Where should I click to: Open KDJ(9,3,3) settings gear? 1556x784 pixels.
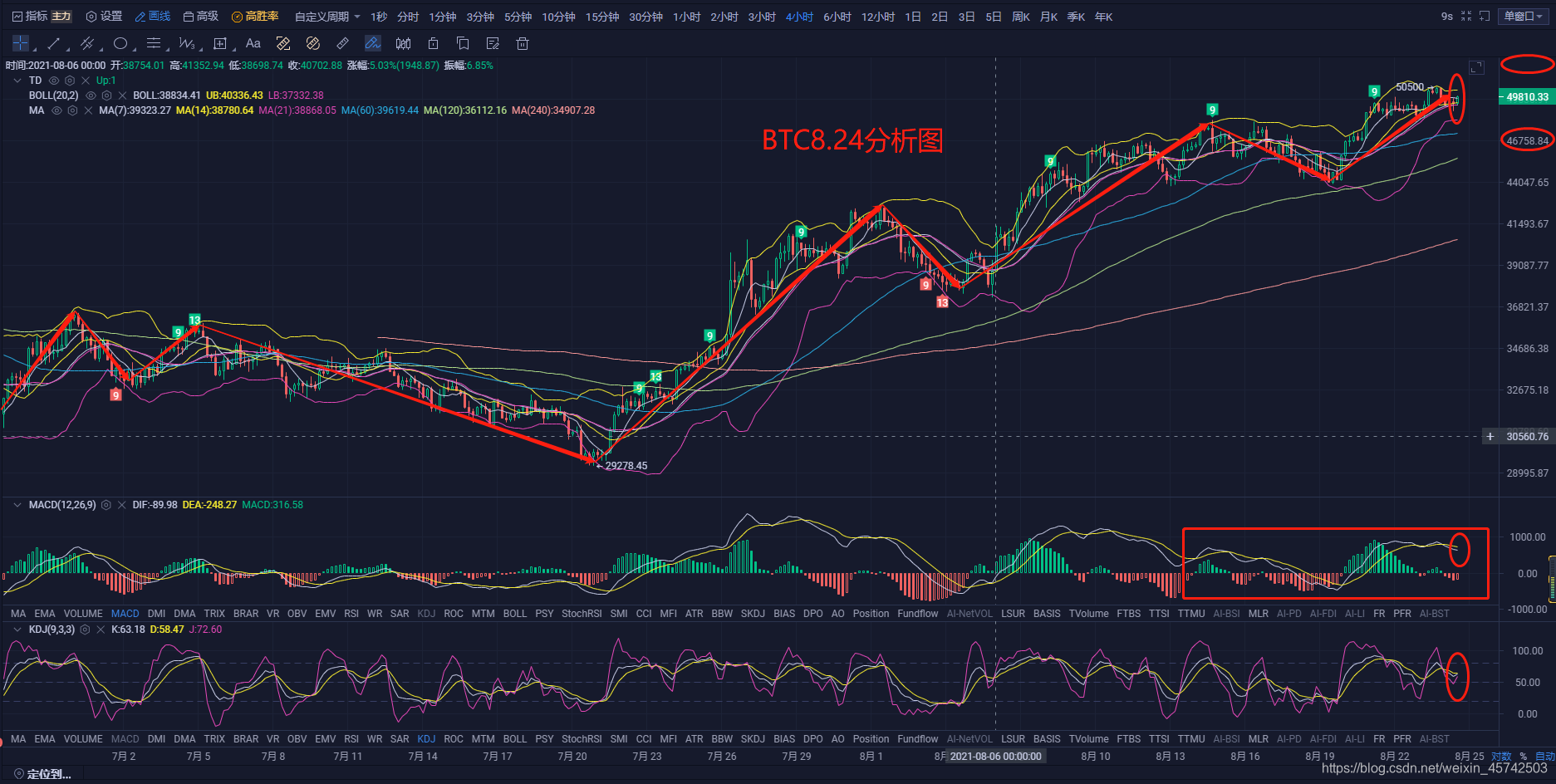coord(85,630)
